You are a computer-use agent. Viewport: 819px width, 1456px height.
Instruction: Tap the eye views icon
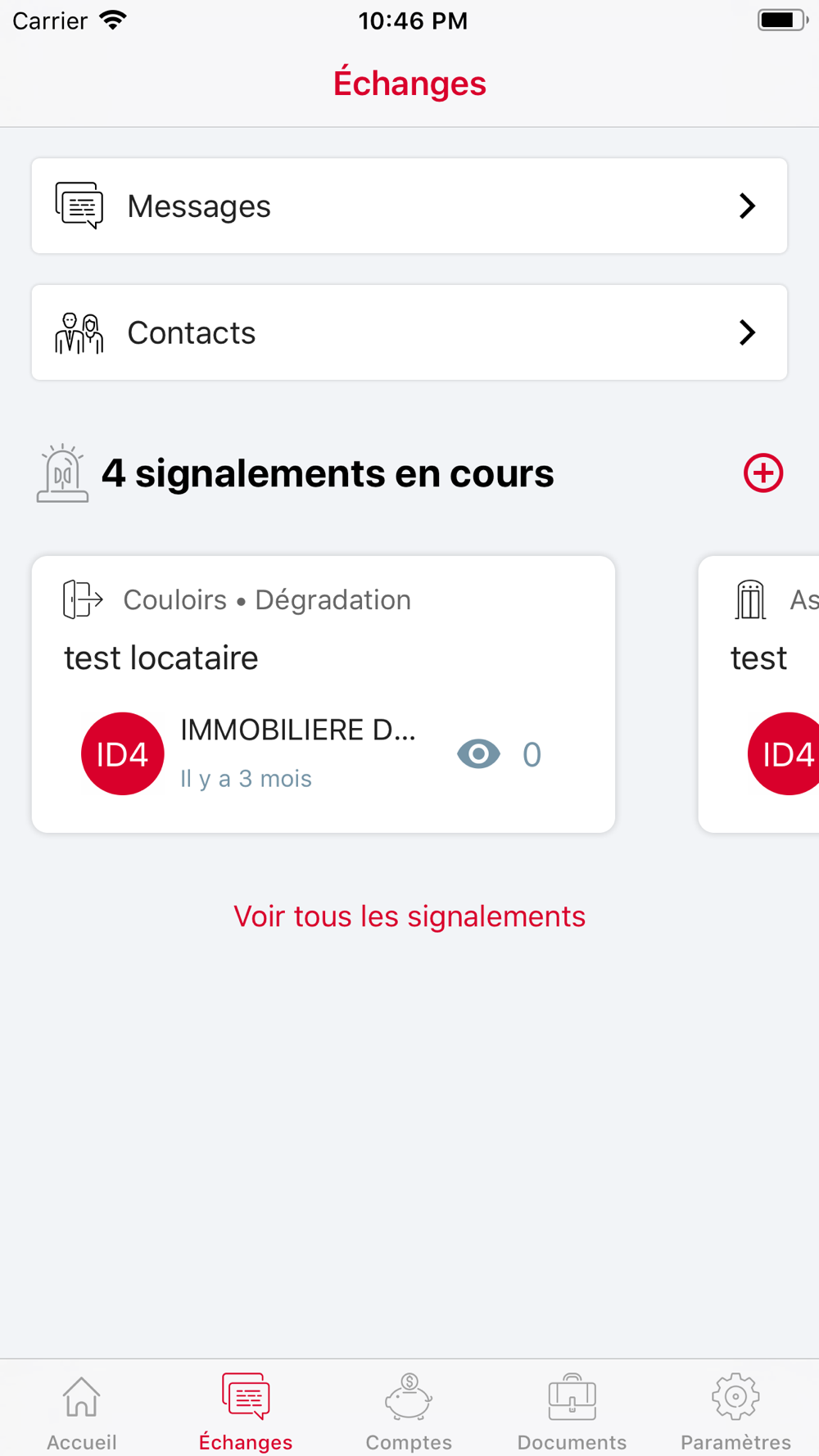click(x=478, y=753)
